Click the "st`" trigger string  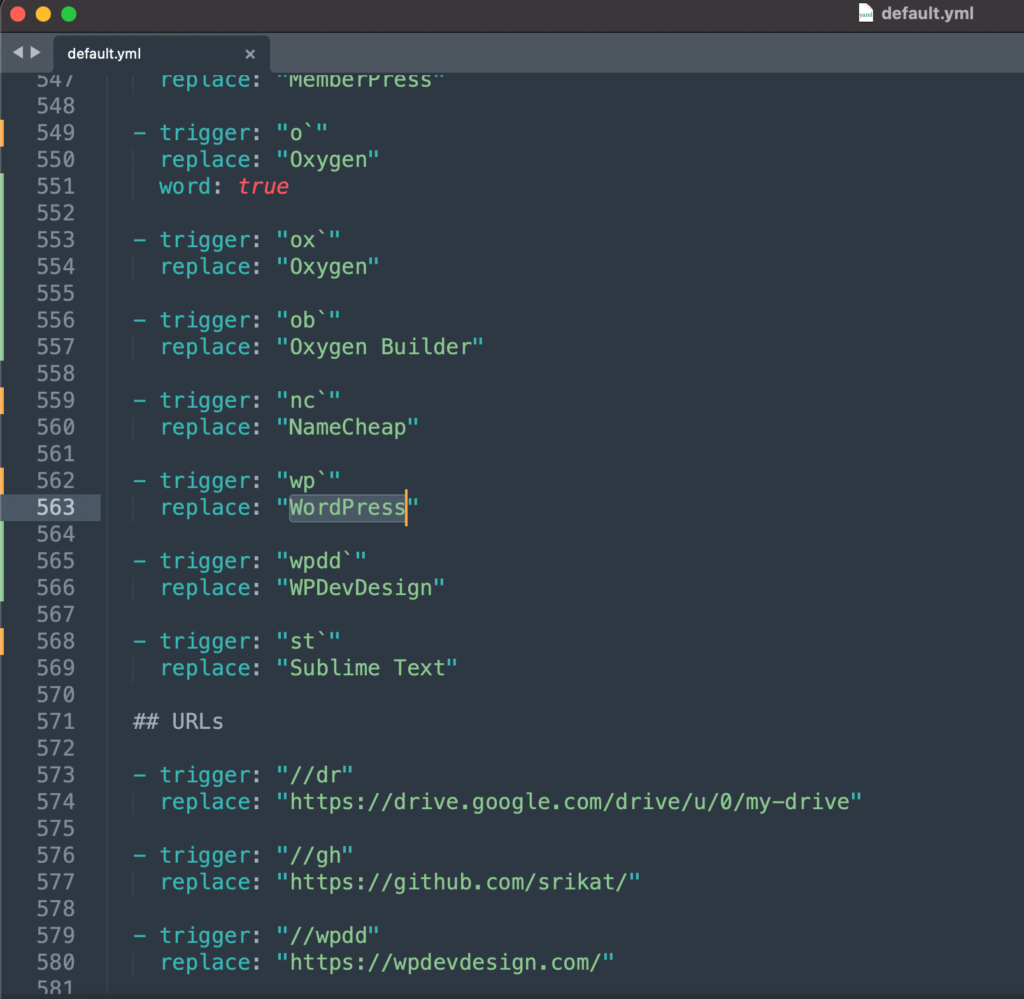(x=308, y=642)
